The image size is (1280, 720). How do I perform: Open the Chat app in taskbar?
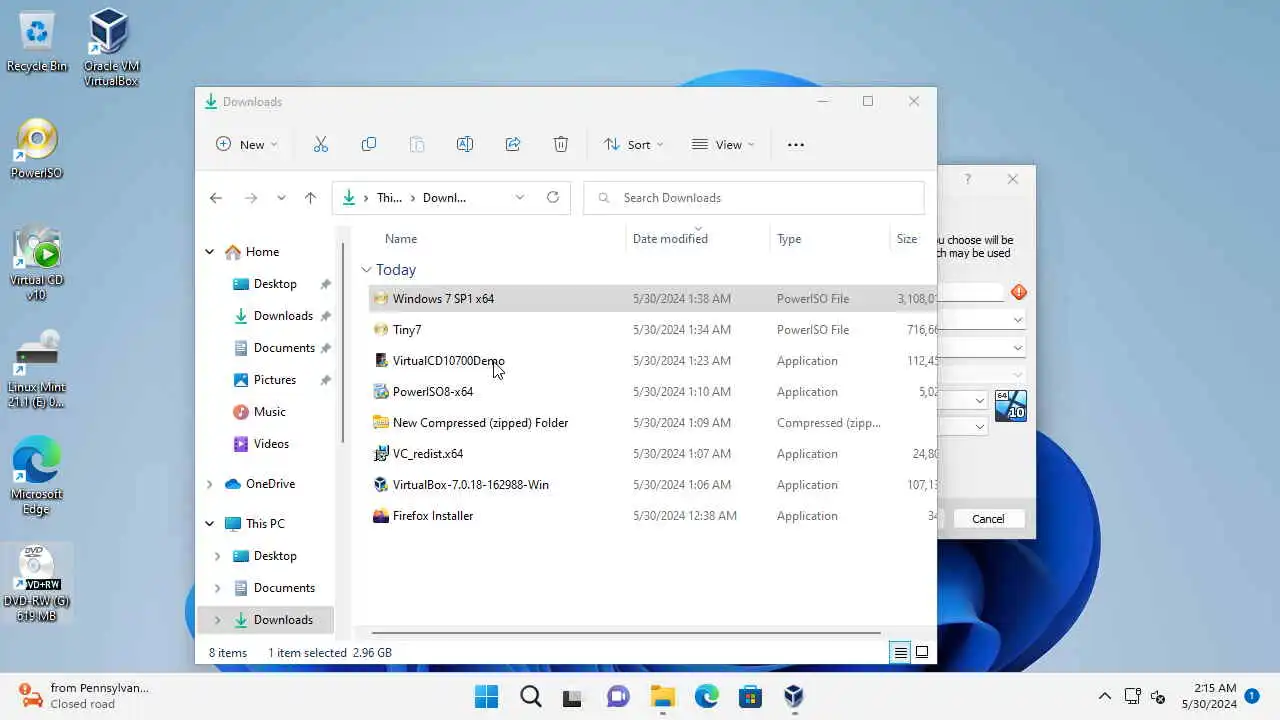click(x=618, y=696)
